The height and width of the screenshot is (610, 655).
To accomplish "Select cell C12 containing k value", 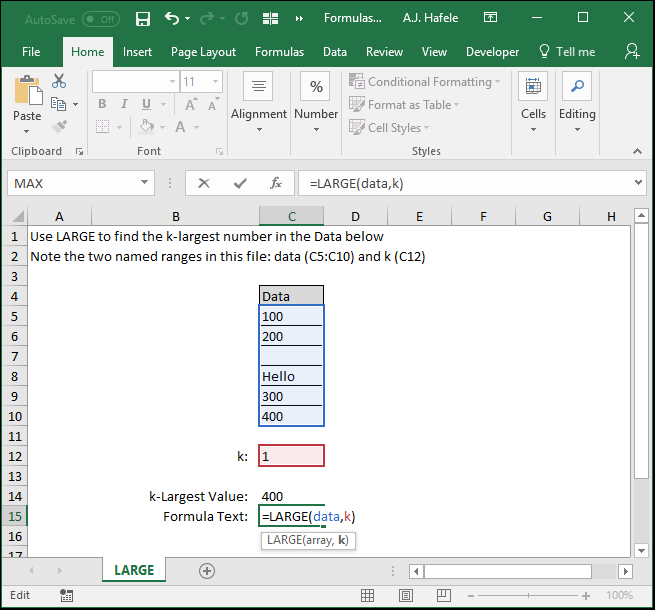I will [x=291, y=456].
